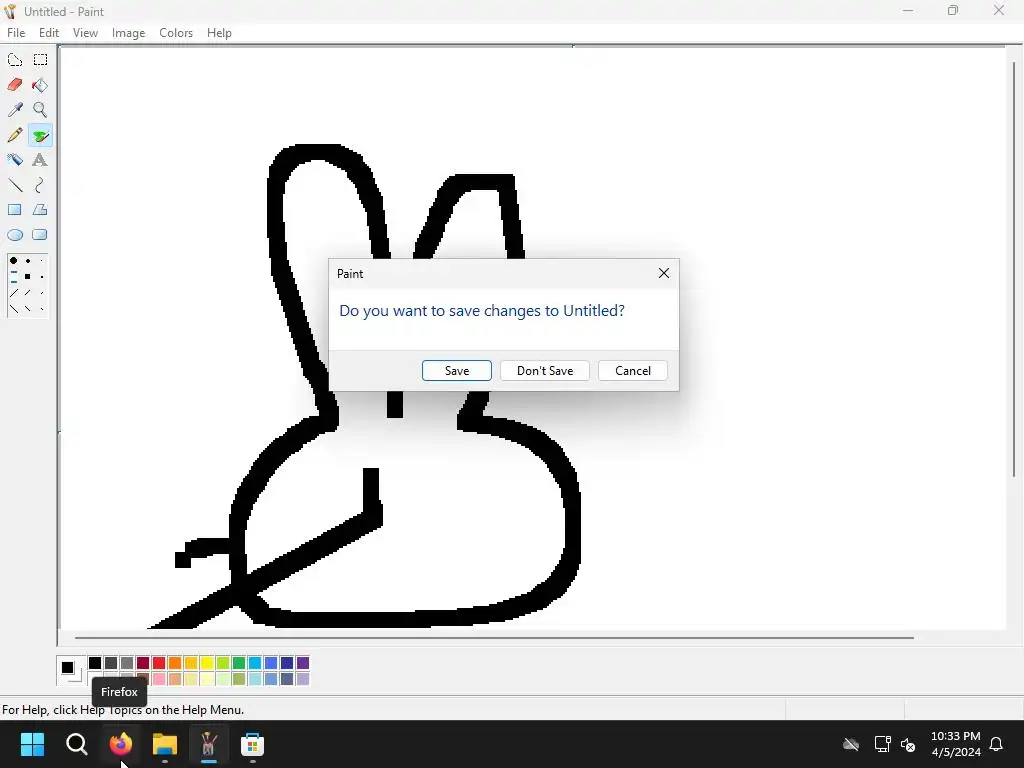This screenshot has width=1024, height=768.
Task: Pick the bright red palette color
Action: (159, 663)
